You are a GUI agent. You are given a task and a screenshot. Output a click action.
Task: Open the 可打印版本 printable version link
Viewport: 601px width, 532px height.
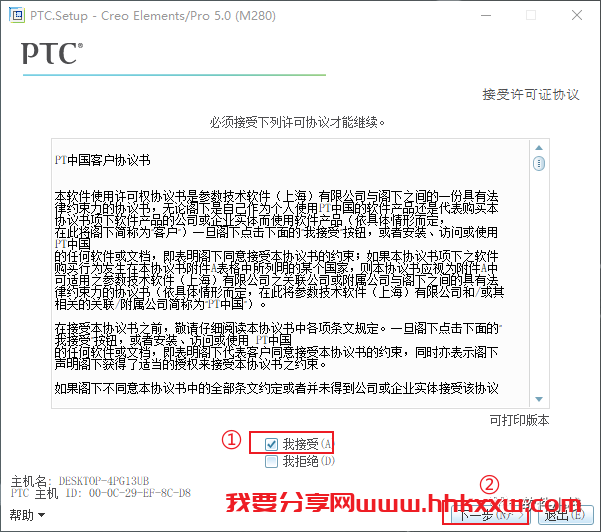click(x=519, y=420)
